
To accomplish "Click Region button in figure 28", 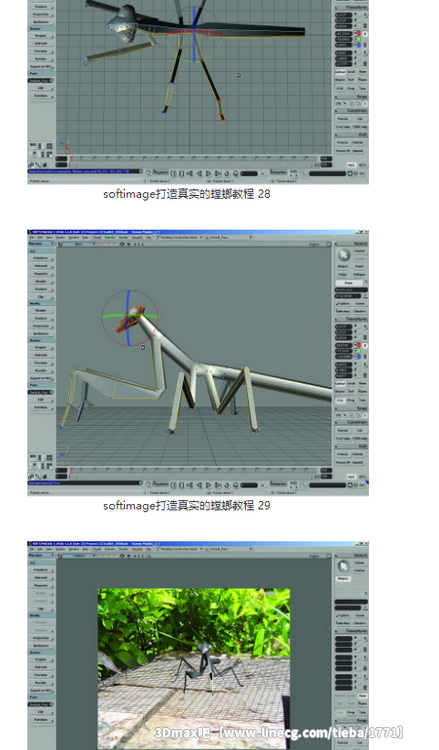I will pos(43,36).
